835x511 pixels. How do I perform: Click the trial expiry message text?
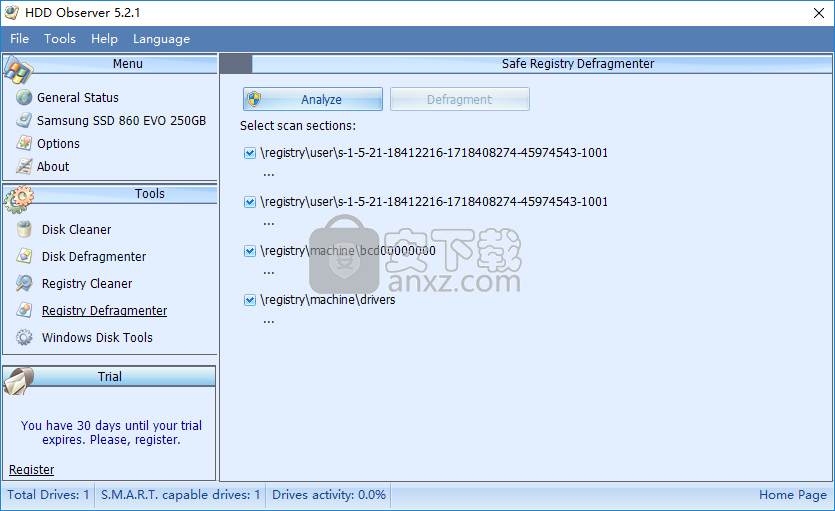pyautogui.click(x=111, y=432)
